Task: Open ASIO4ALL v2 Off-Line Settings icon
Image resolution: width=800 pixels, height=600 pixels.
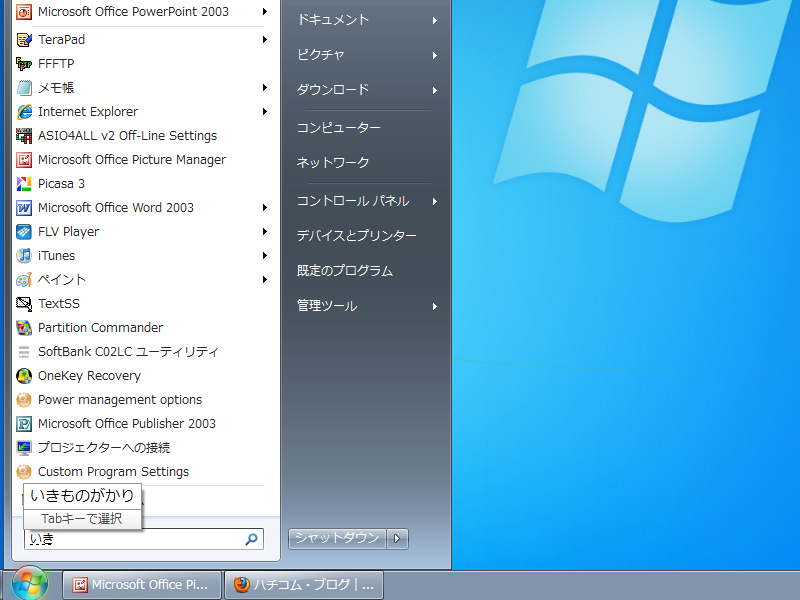Action: coord(23,135)
